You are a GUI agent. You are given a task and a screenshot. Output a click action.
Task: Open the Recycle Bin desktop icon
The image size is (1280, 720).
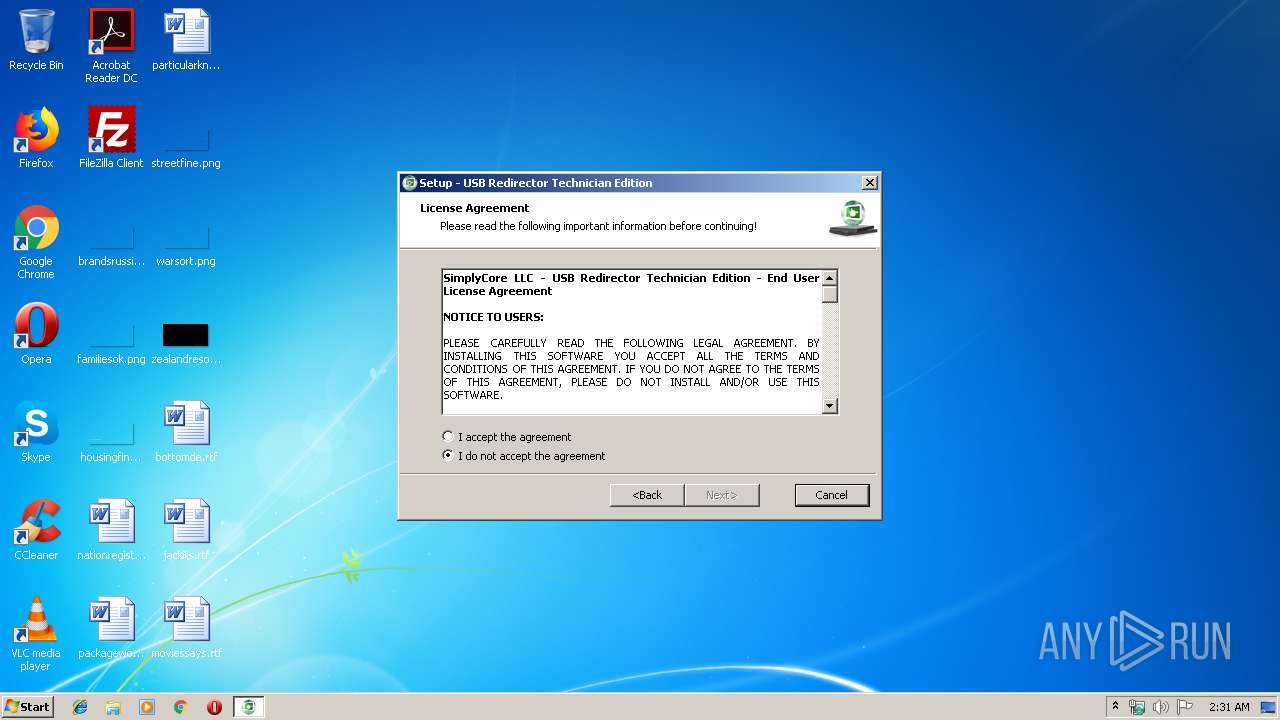pyautogui.click(x=36, y=40)
